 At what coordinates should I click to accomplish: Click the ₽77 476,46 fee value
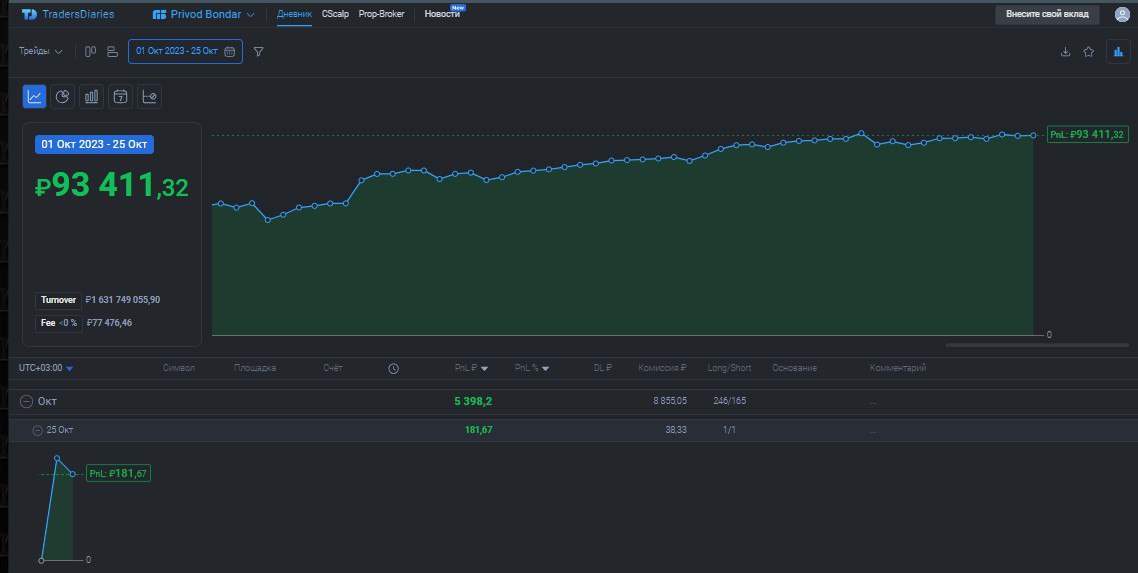tap(109, 323)
